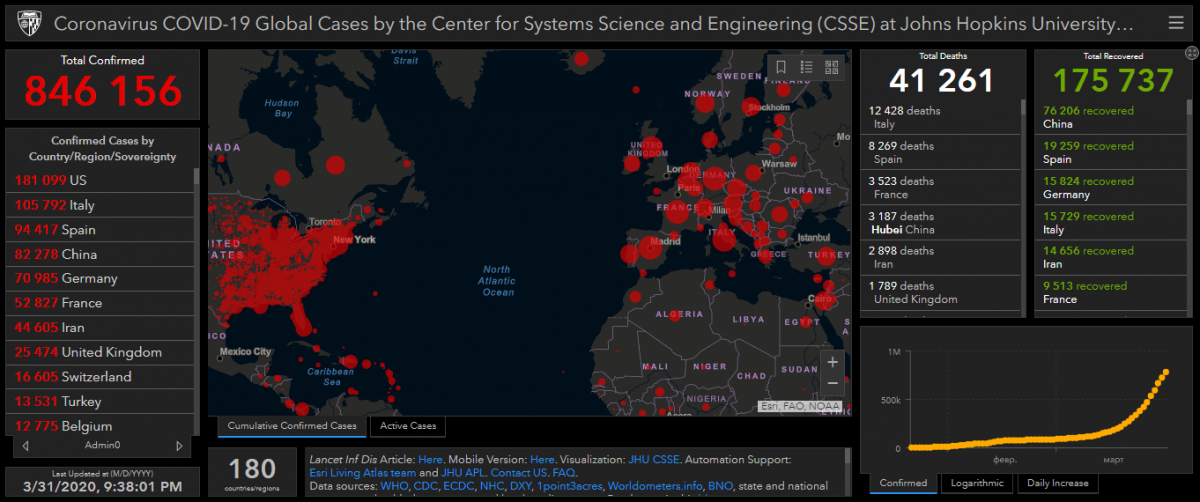Click 12 428 deaths Italy entry

click(940, 117)
